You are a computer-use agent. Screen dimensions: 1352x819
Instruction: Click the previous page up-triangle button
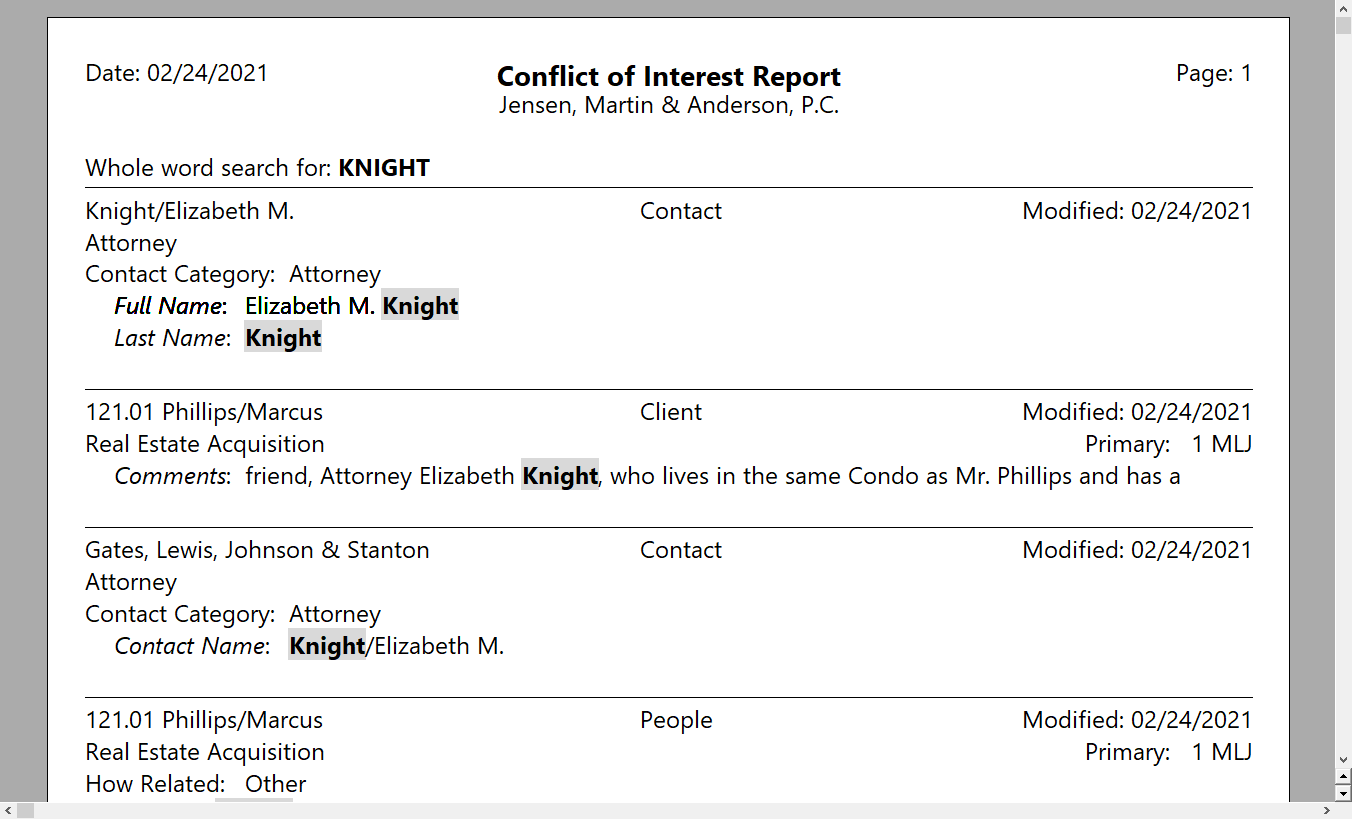point(1343,777)
